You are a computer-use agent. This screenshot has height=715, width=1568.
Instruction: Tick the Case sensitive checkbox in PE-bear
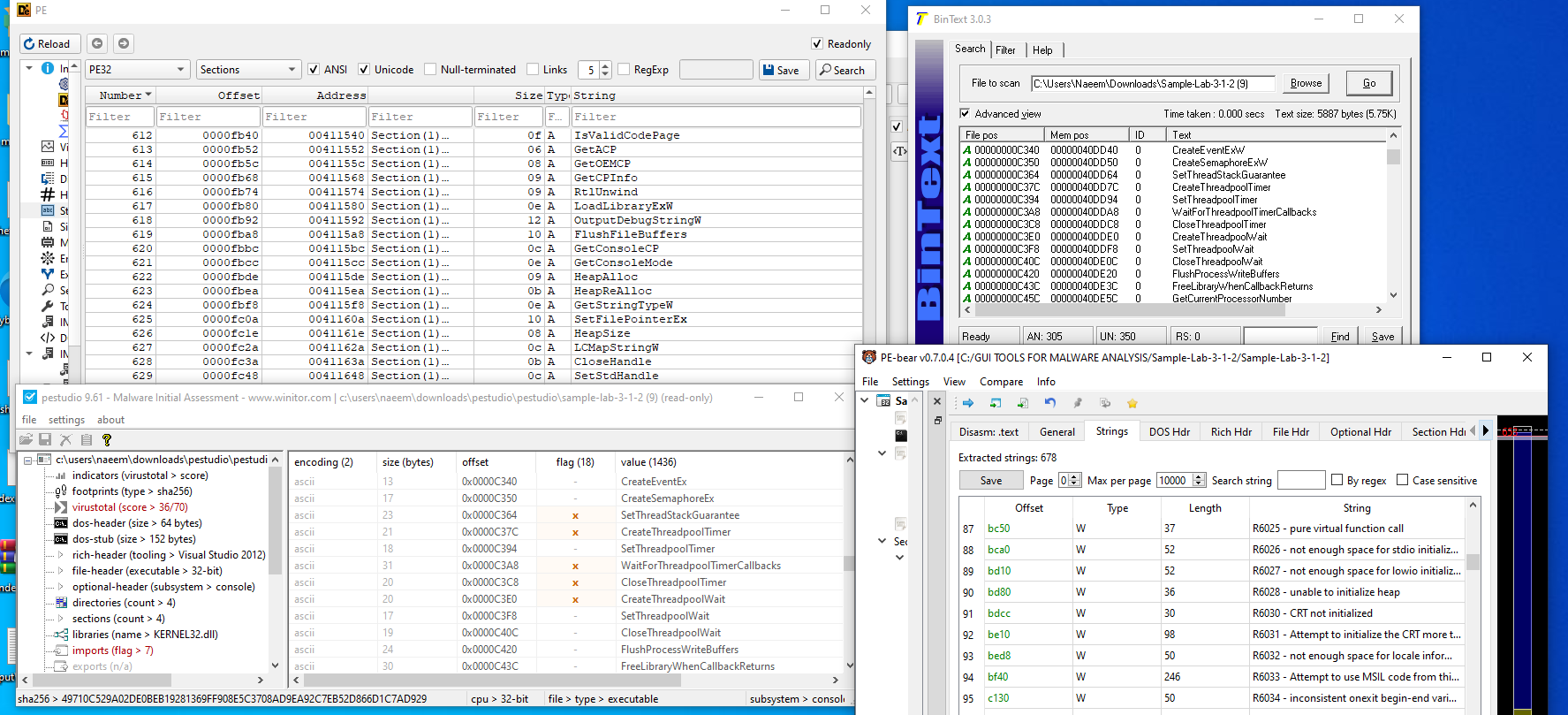point(1402,480)
